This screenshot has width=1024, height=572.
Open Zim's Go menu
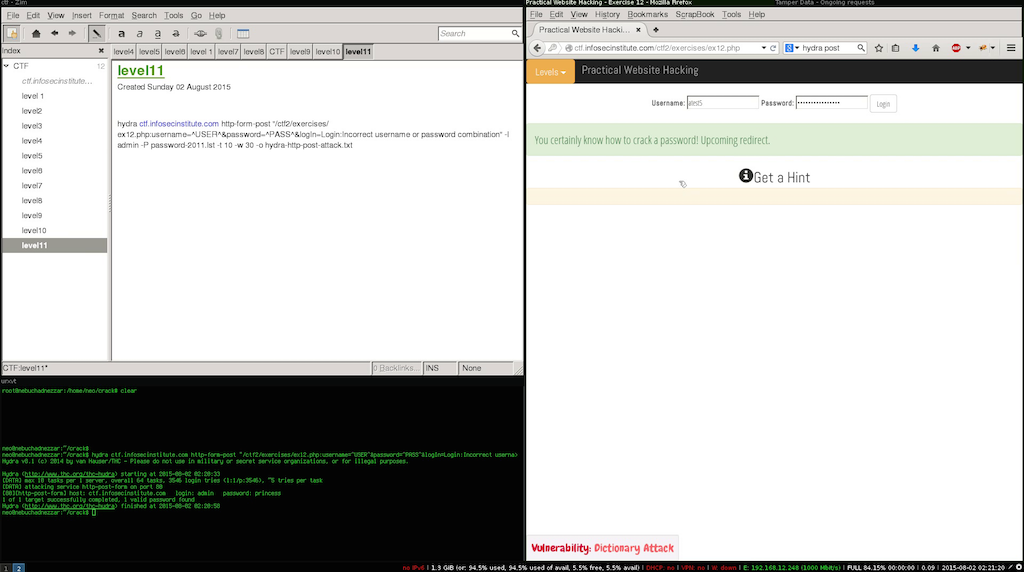[196, 15]
